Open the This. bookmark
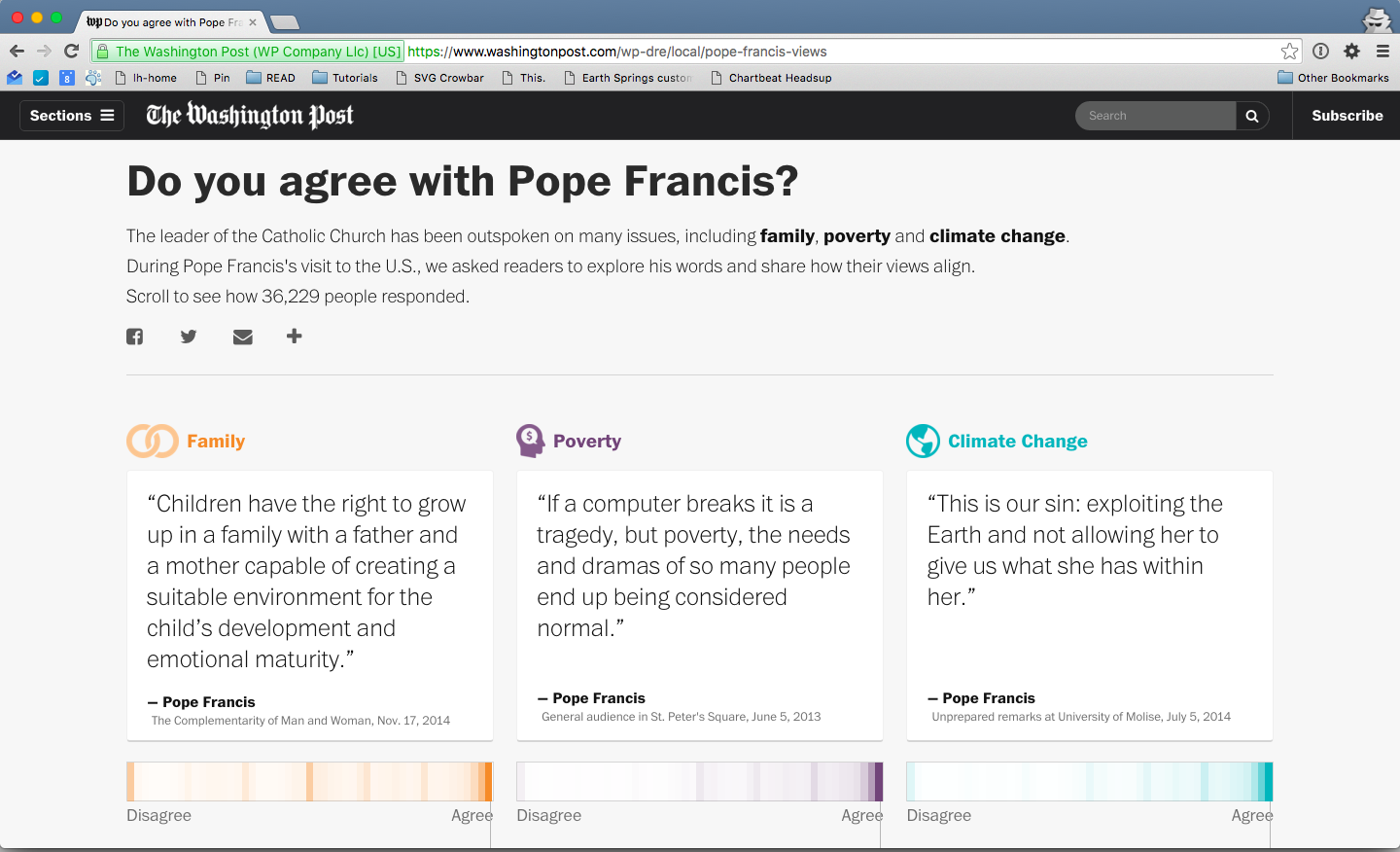This screenshot has height=852, width=1400. coord(524,78)
